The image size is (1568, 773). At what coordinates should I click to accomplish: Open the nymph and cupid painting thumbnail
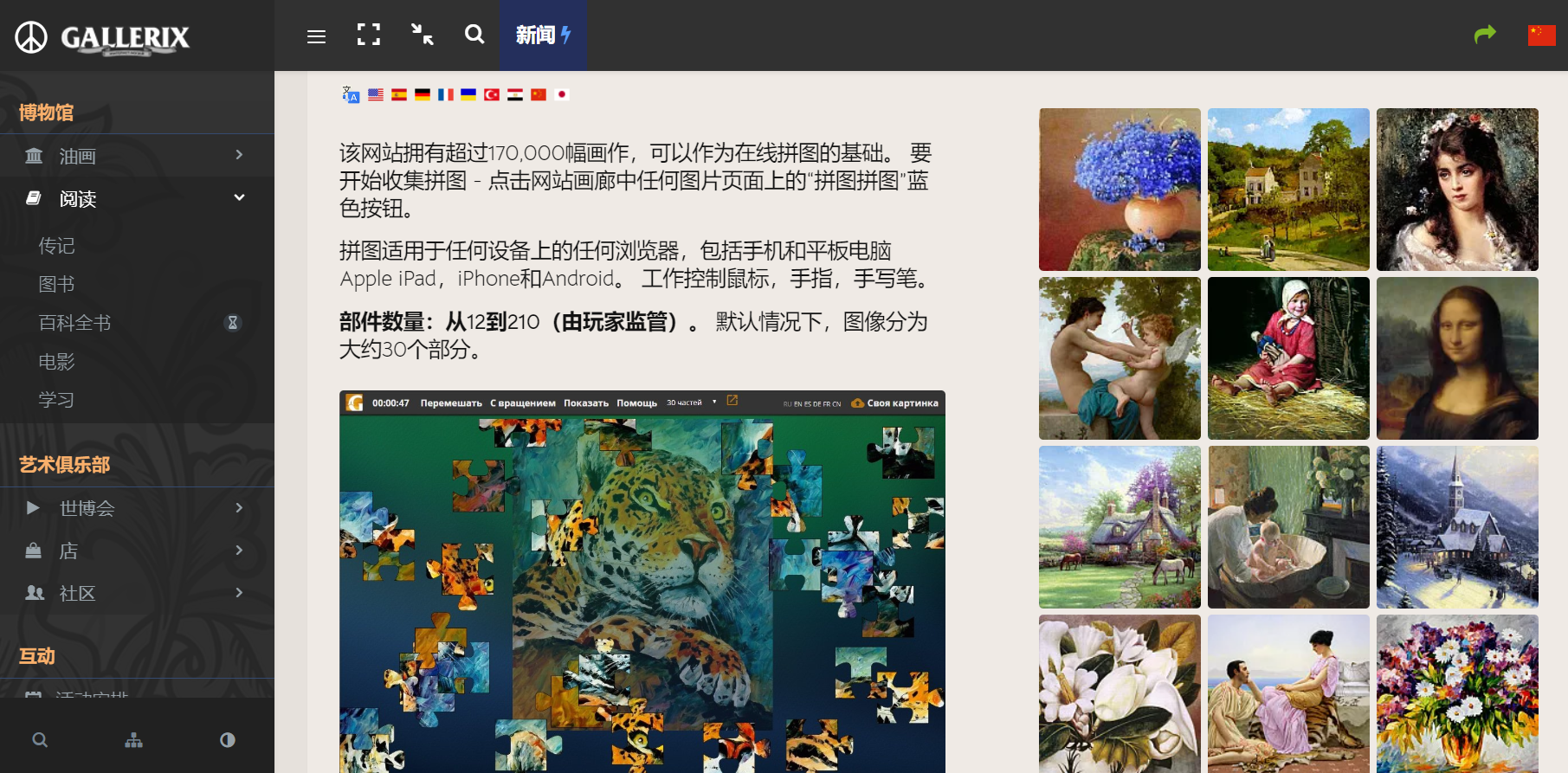point(1120,358)
